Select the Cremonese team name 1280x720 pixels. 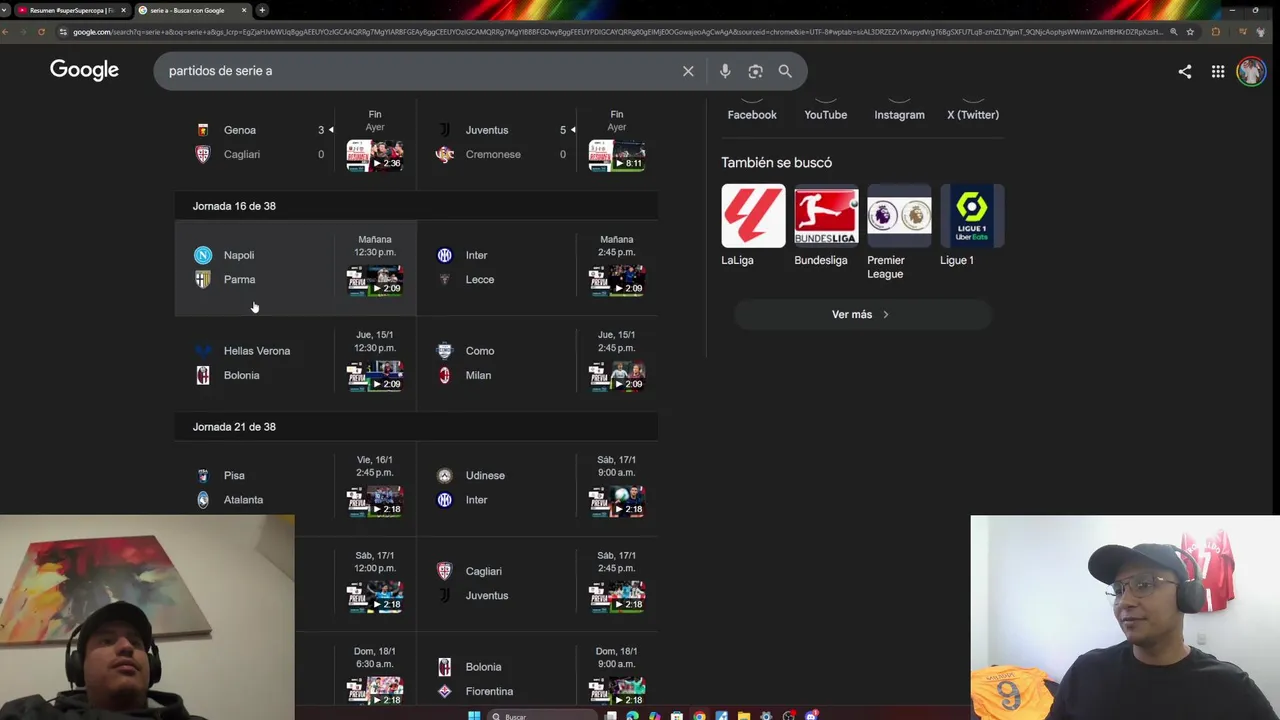[493, 154]
